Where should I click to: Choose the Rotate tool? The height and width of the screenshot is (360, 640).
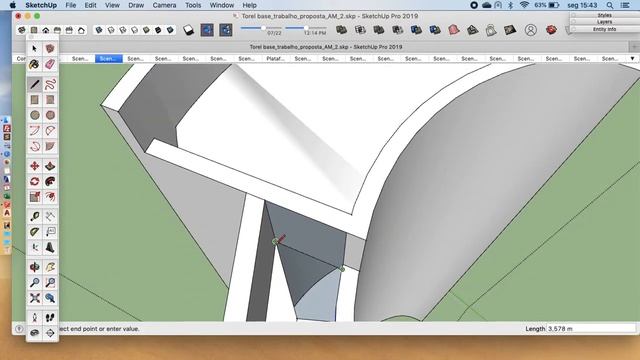[x=35, y=181]
